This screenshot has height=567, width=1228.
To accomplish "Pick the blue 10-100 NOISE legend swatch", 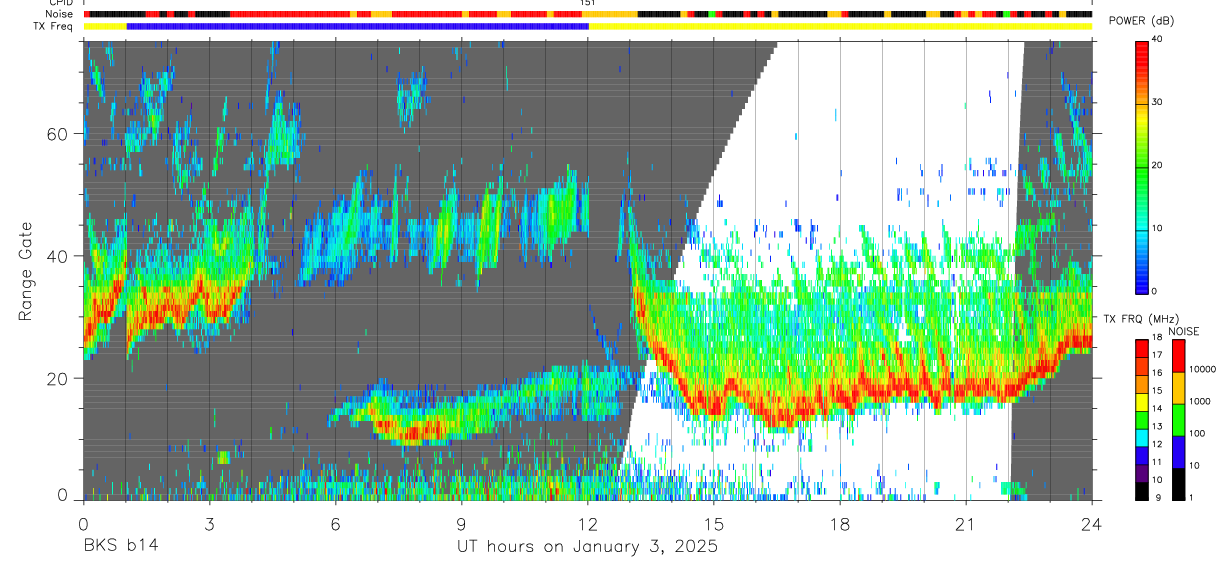I will coord(1178,451).
